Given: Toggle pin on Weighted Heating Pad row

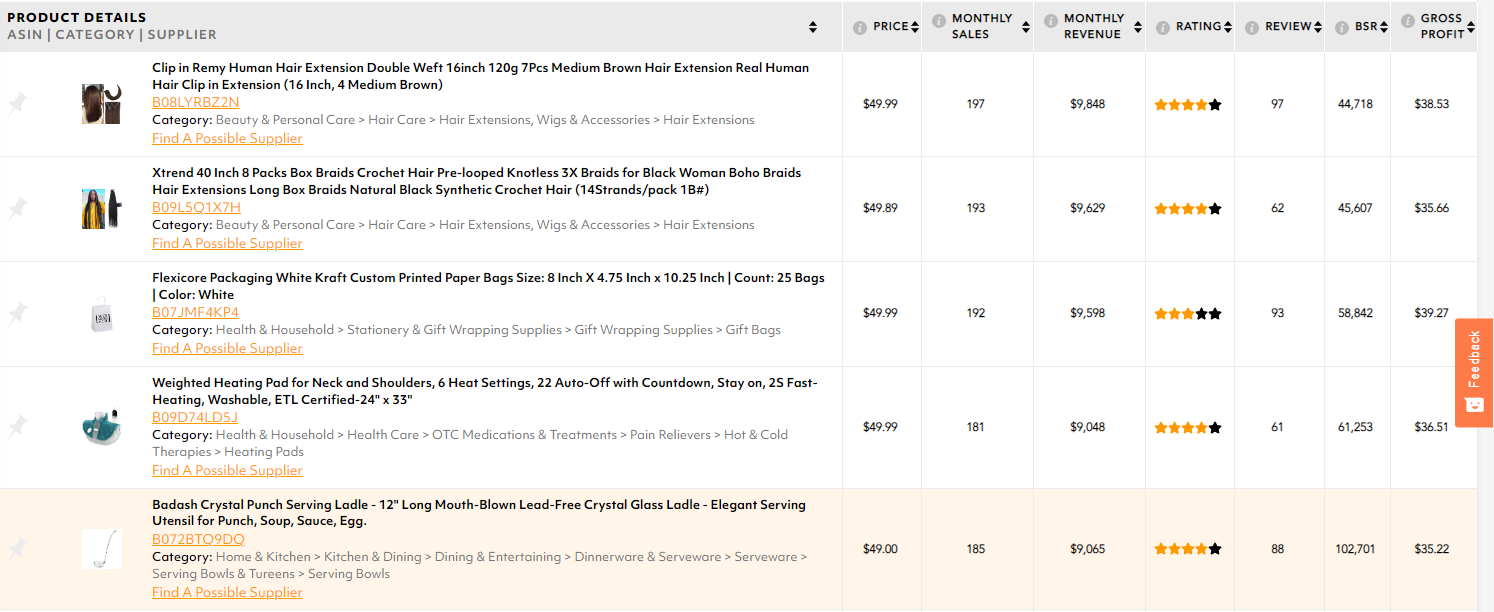Looking at the screenshot, I should [17, 427].
